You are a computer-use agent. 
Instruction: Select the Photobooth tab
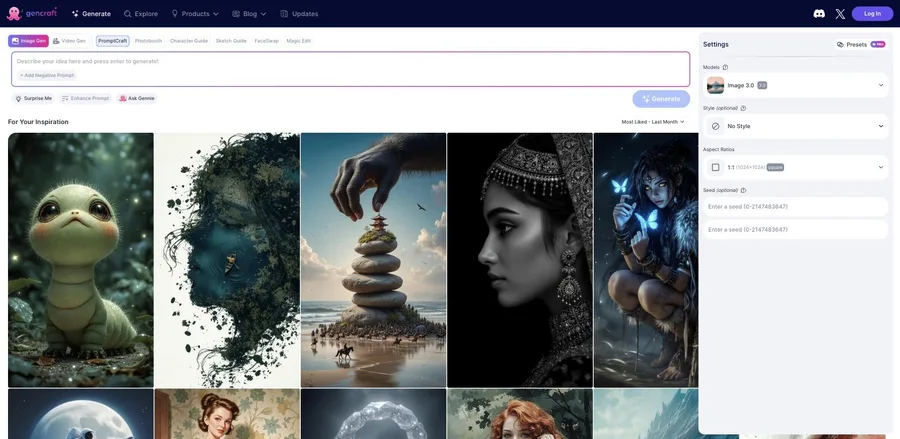tap(148, 41)
